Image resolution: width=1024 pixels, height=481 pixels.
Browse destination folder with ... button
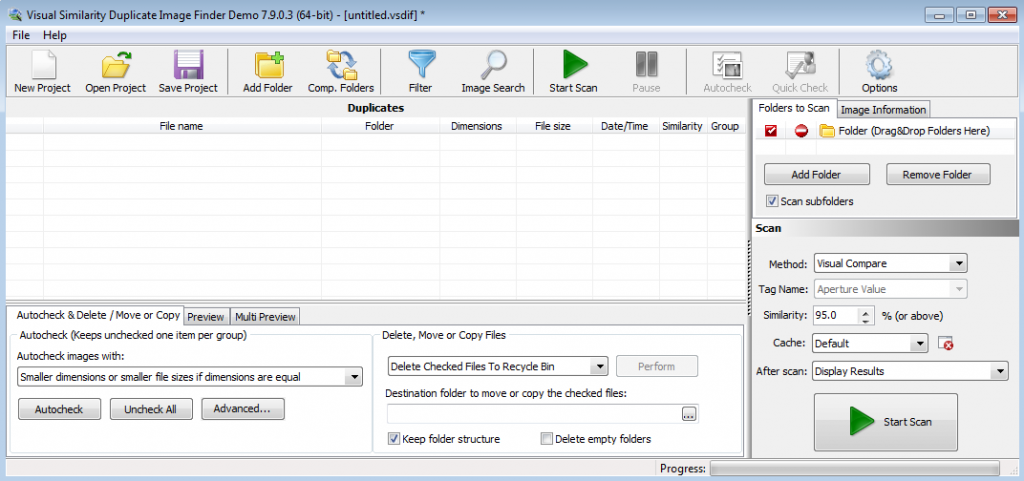[689, 414]
